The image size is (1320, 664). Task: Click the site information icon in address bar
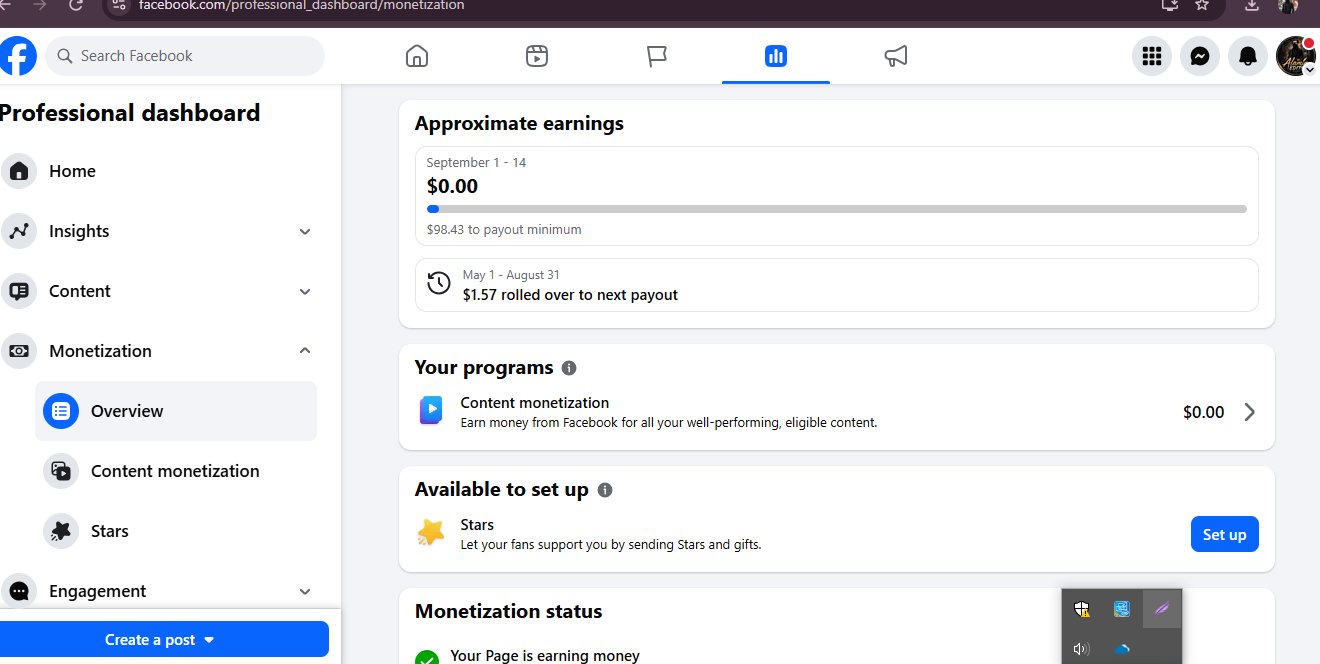click(119, 5)
